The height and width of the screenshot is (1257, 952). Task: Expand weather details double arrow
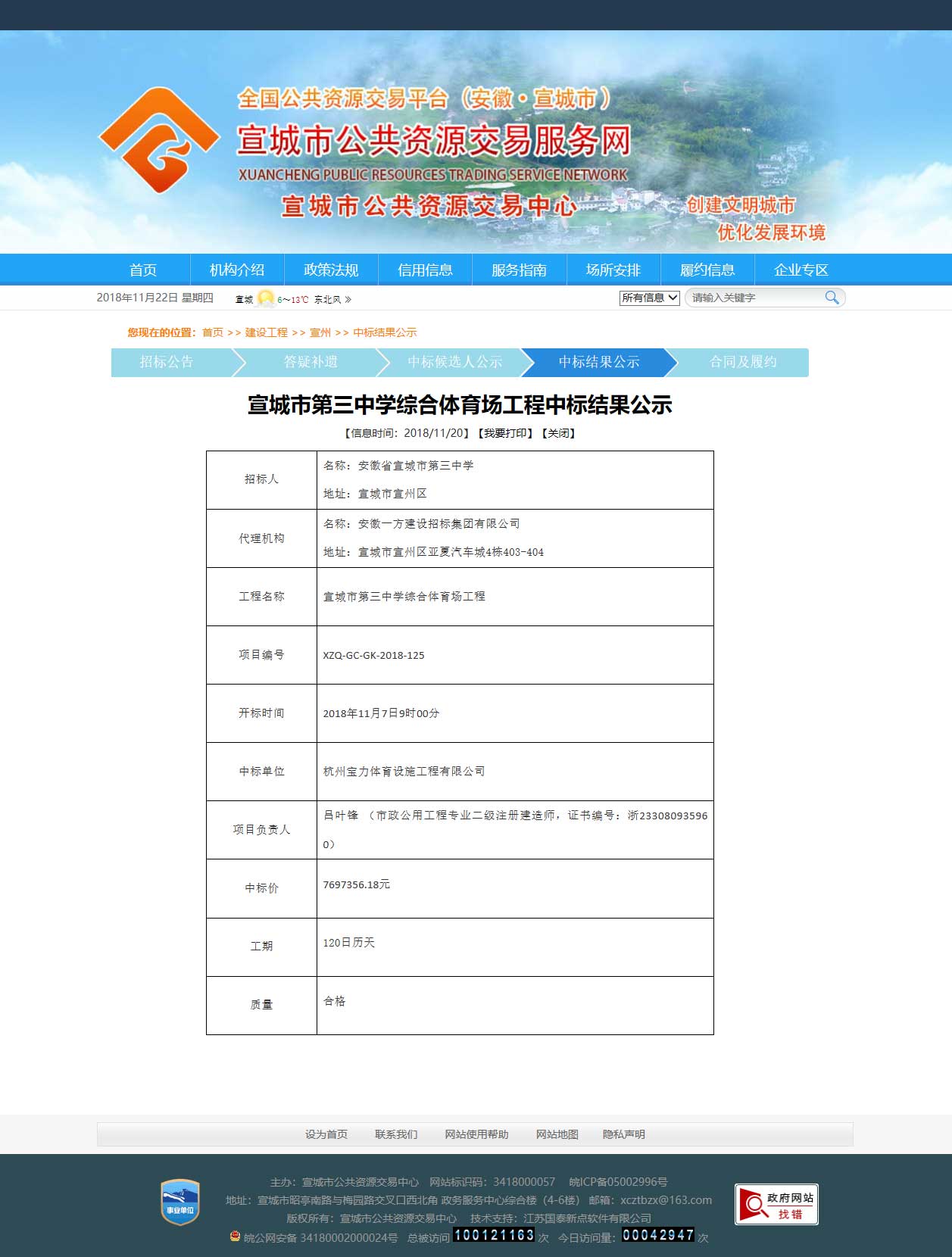coord(348,299)
